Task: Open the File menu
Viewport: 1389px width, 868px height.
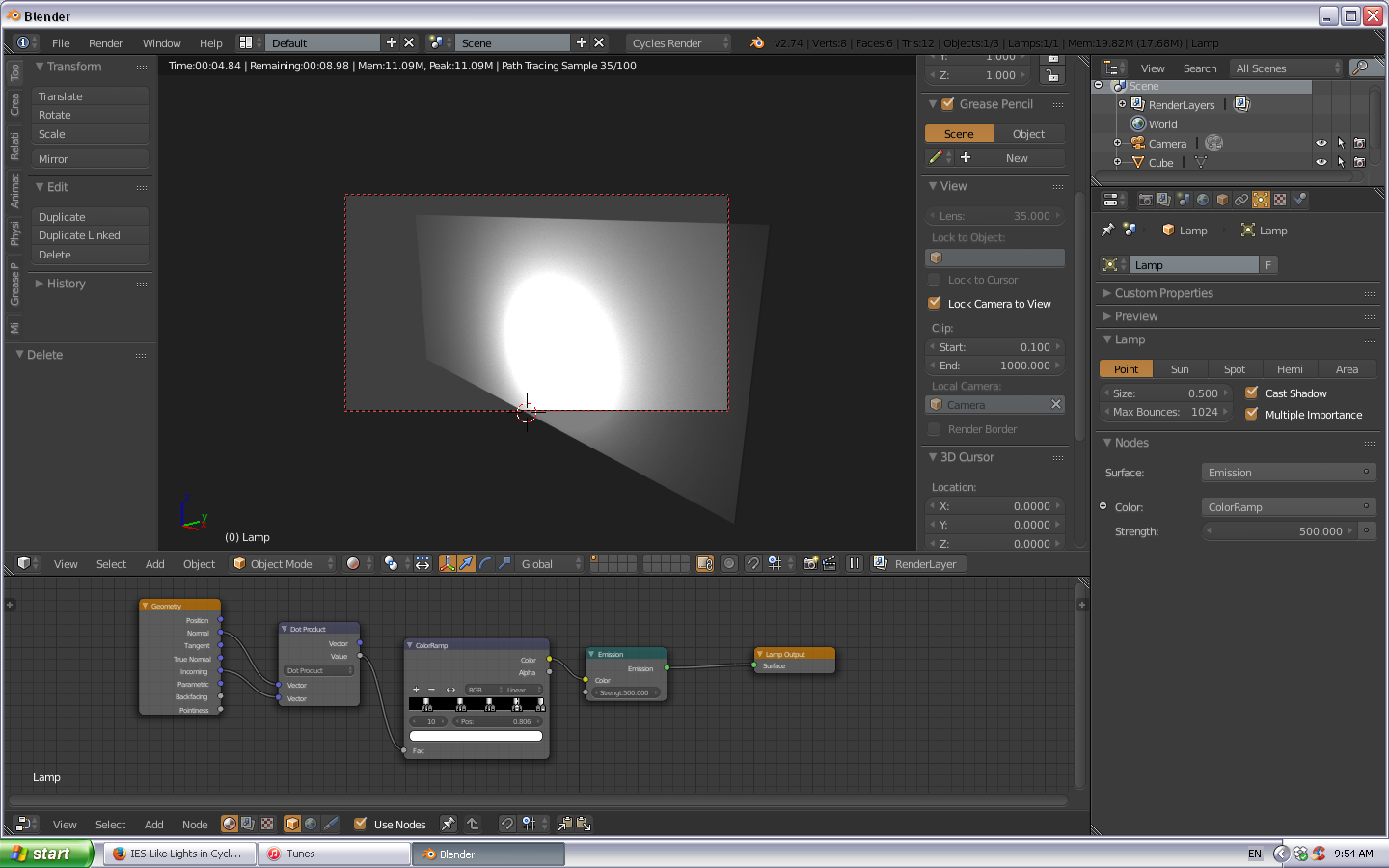Action: pos(61,43)
